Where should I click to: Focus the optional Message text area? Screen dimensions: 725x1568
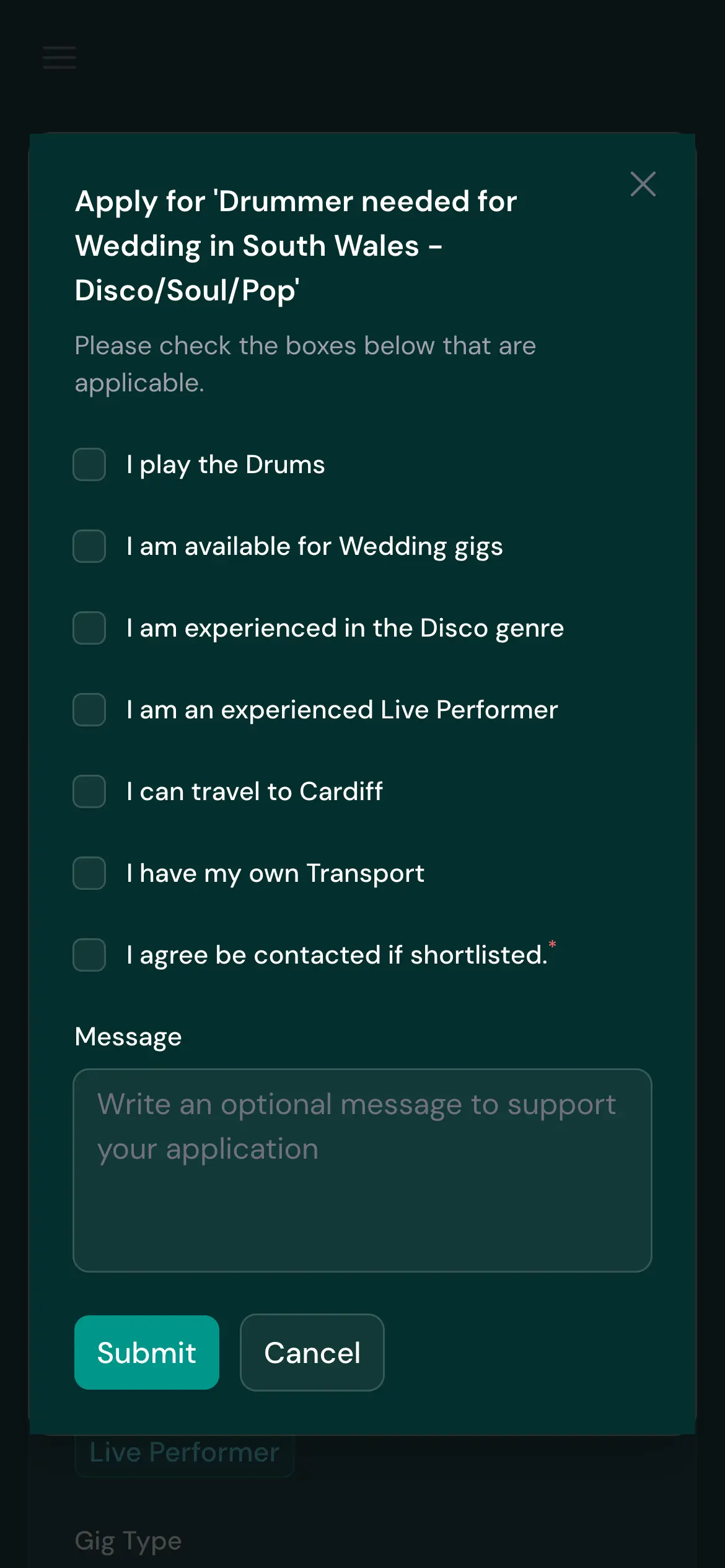click(362, 1170)
